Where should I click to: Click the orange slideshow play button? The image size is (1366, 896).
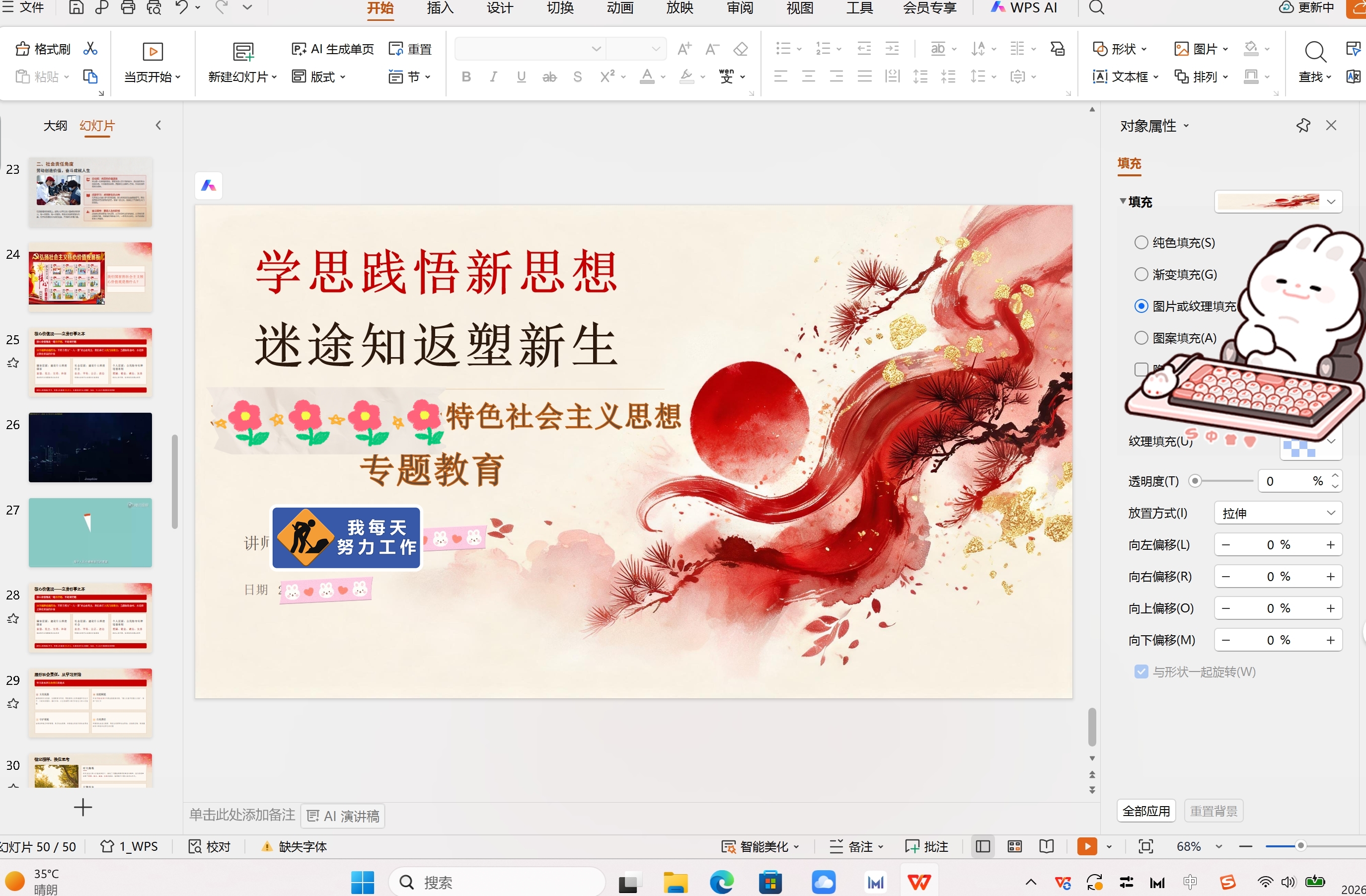point(1087,846)
